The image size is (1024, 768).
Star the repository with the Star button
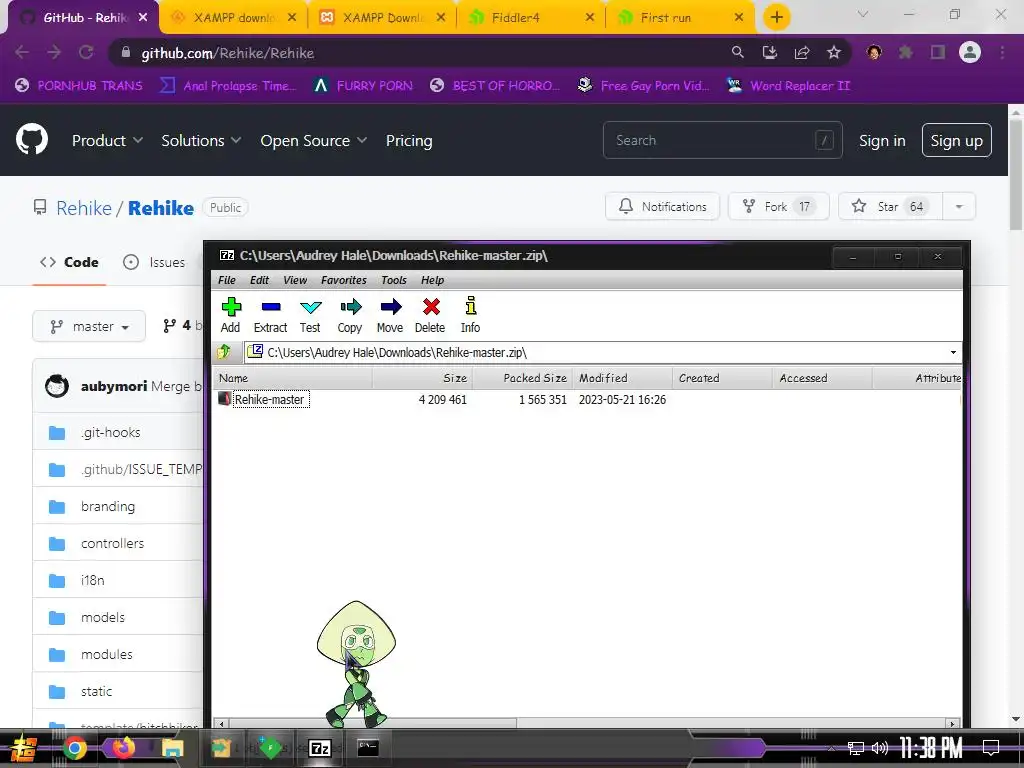890,206
